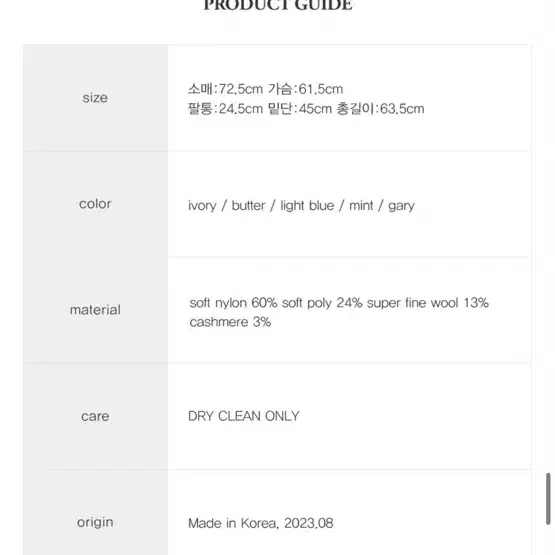
Task: Click the cashmere 3% text
Action: (230, 322)
